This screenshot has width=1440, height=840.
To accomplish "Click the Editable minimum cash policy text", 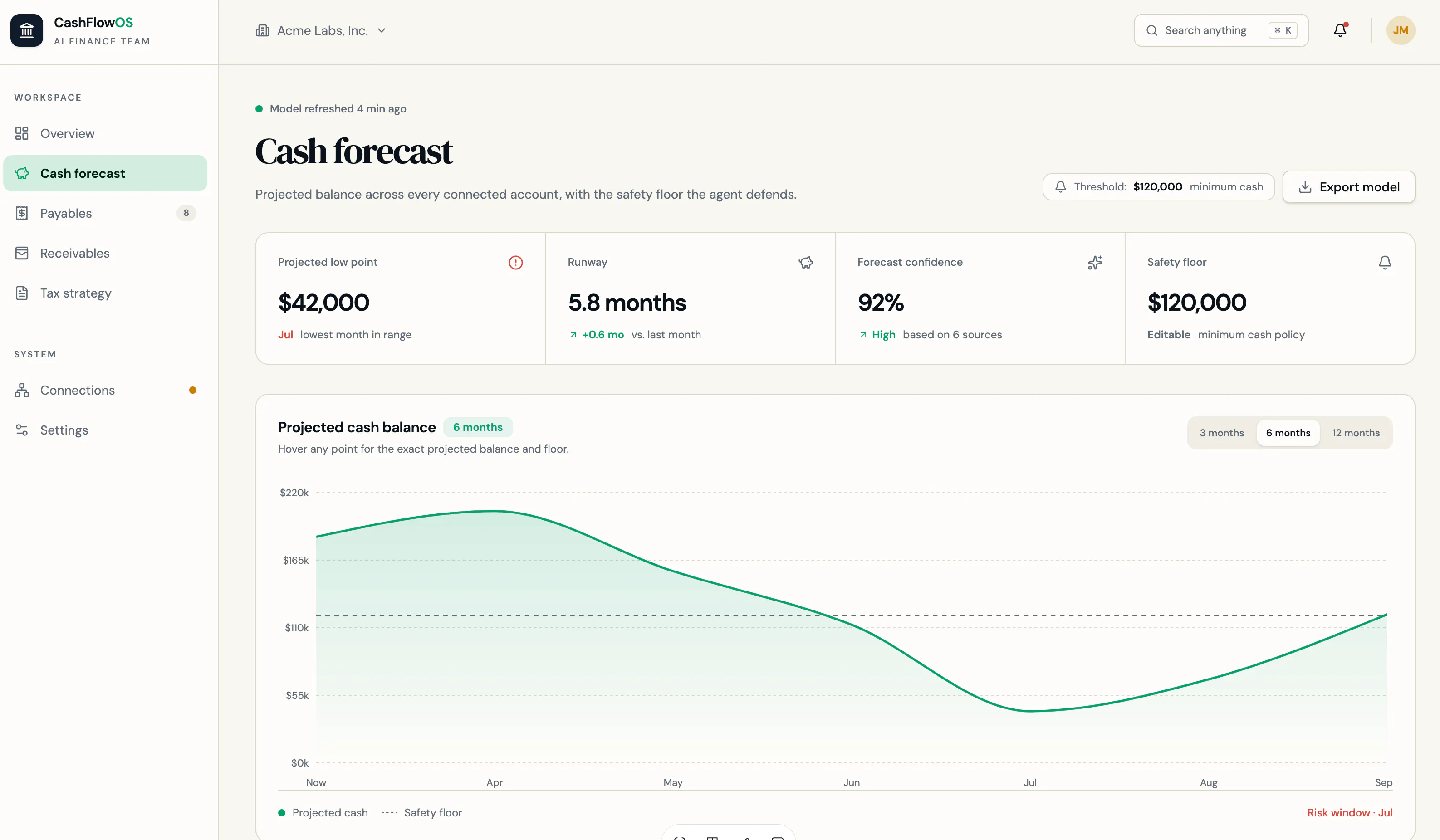I will click(x=1226, y=335).
